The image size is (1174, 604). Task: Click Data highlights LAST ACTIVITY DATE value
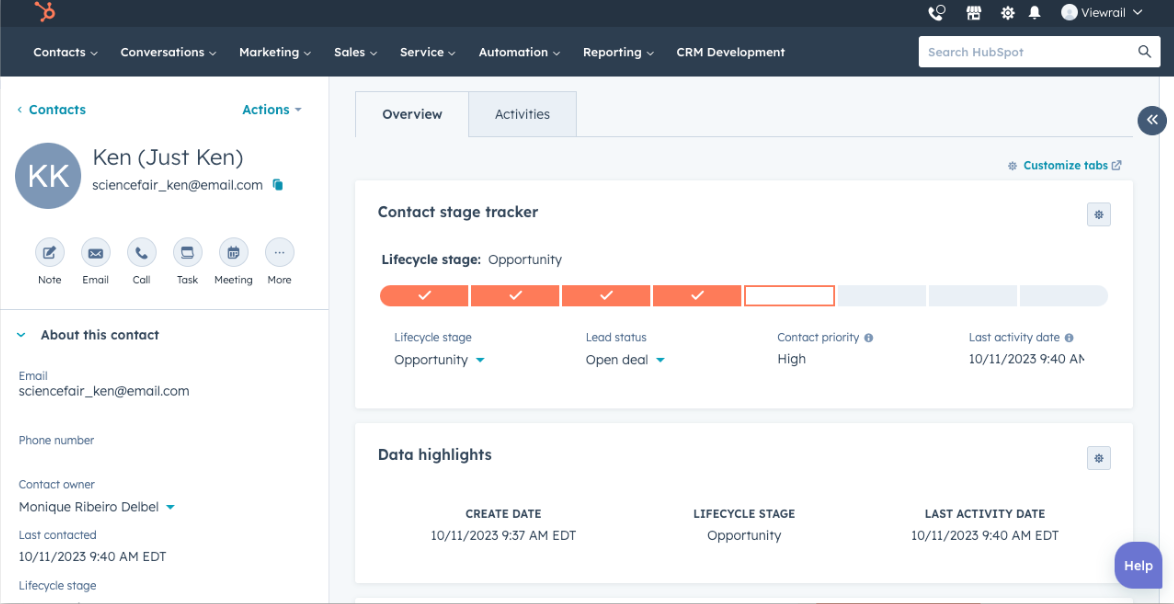pyautogui.click(x=985, y=536)
